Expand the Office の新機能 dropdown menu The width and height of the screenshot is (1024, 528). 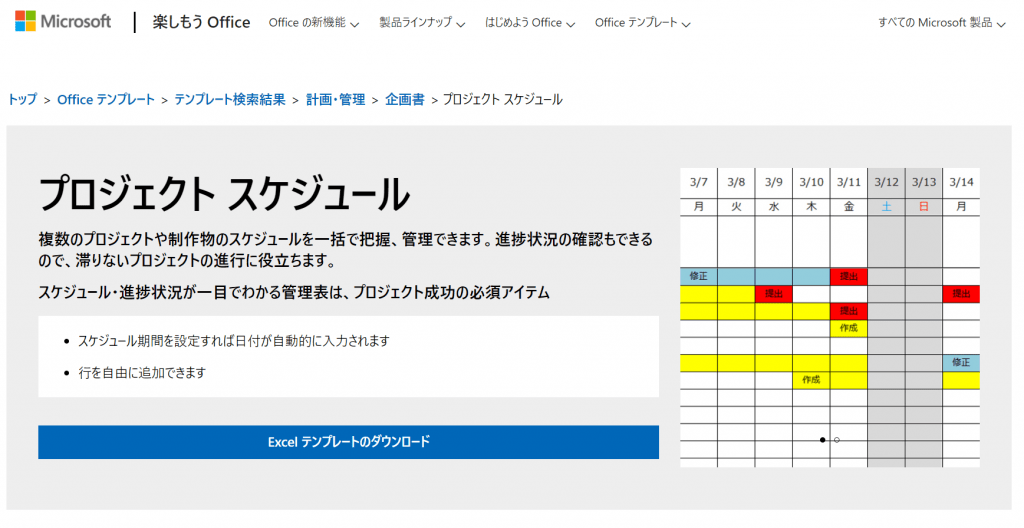(x=313, y=22)
